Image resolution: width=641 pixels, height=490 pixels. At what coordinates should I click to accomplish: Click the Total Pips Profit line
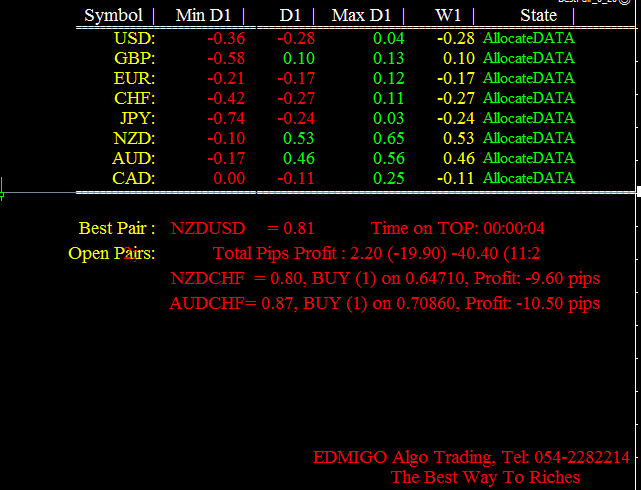tap(376, 254)
